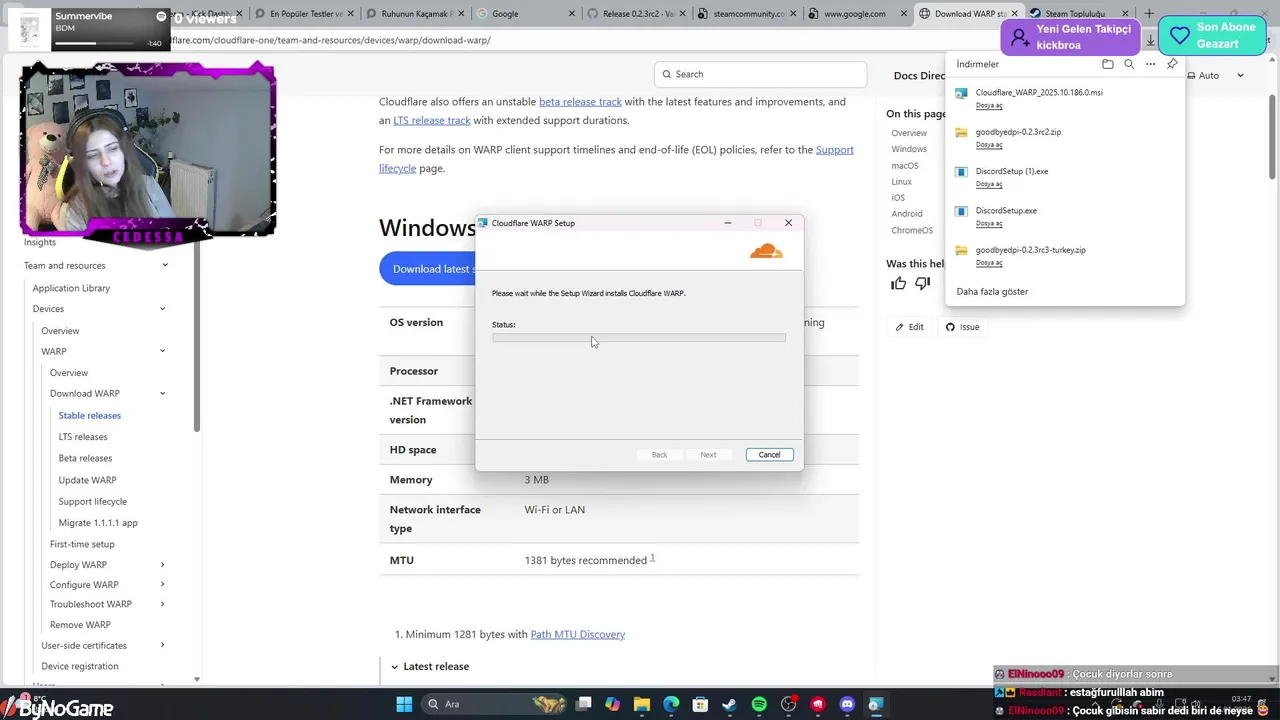
Task: Collapse the Team and resources section
Action: (x=164, y=265)
